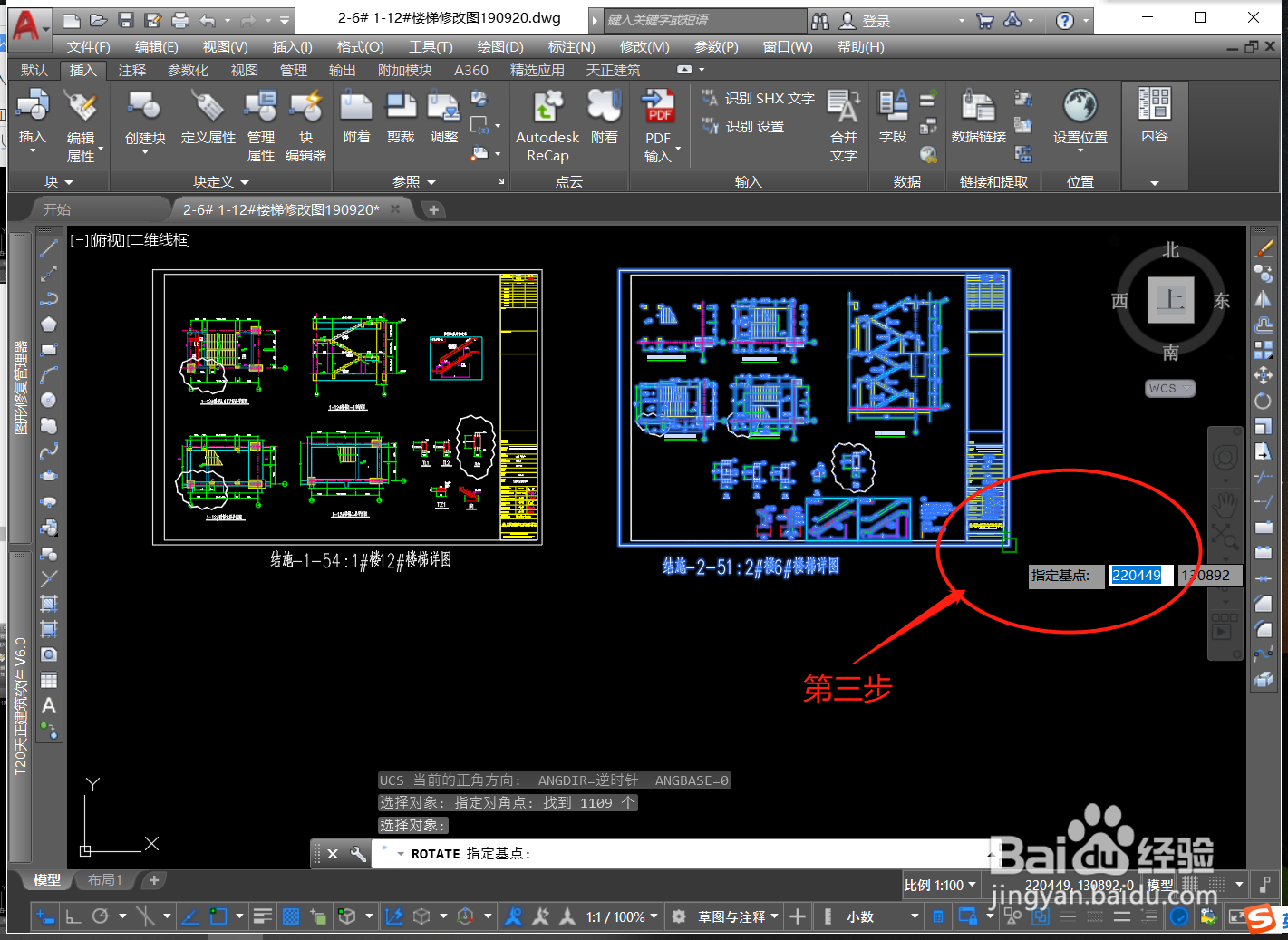This screenshot has height=940, width=1288.
Task: Switch to the 开始 drawing tab
Action: (57, 209)
